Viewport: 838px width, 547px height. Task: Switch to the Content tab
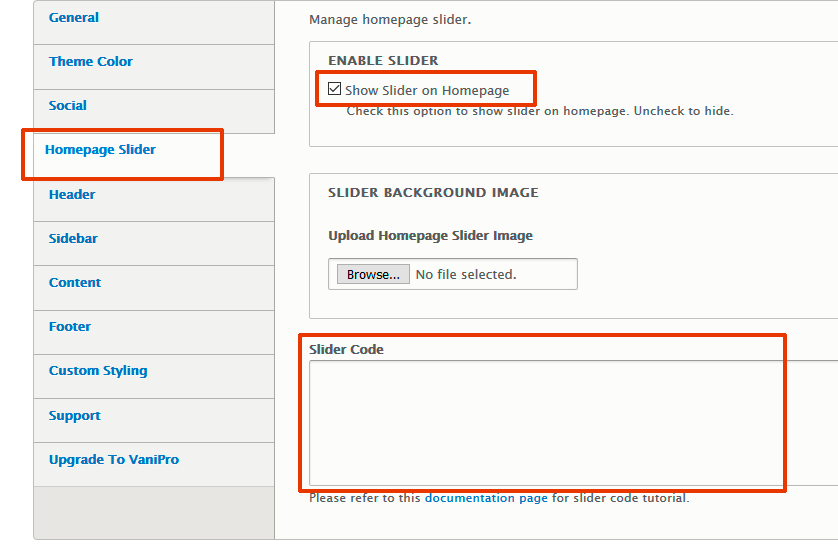(x=75, y=283)
